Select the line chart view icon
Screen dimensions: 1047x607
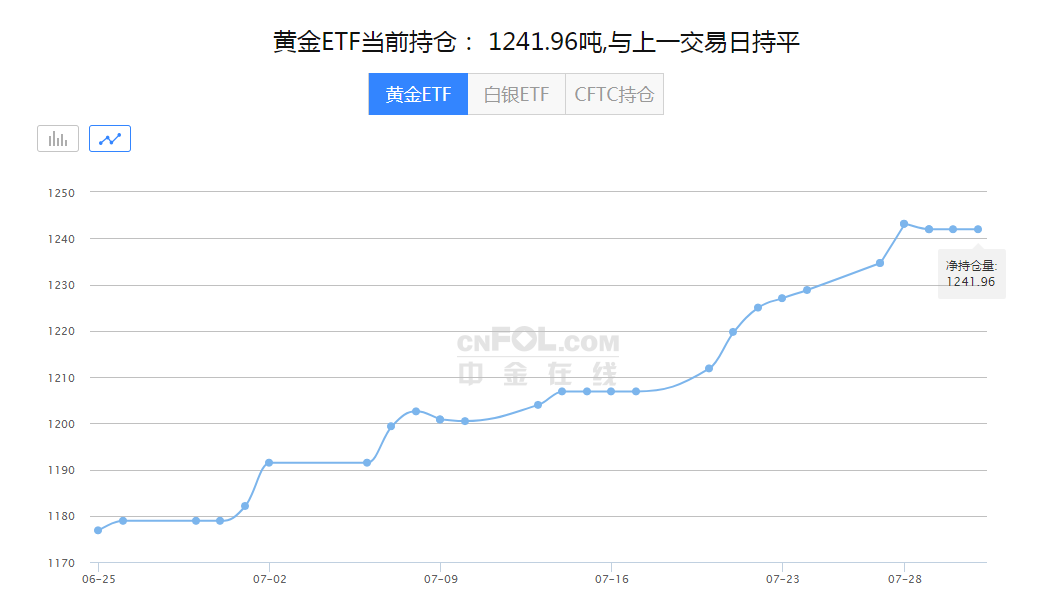pyautogui.click(x=110, y=139)
